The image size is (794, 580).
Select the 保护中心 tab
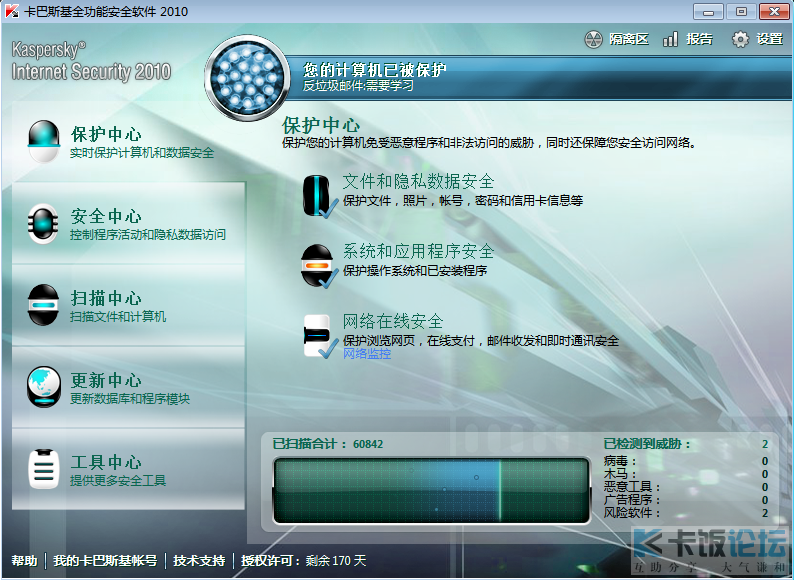(x=129, y=142)
